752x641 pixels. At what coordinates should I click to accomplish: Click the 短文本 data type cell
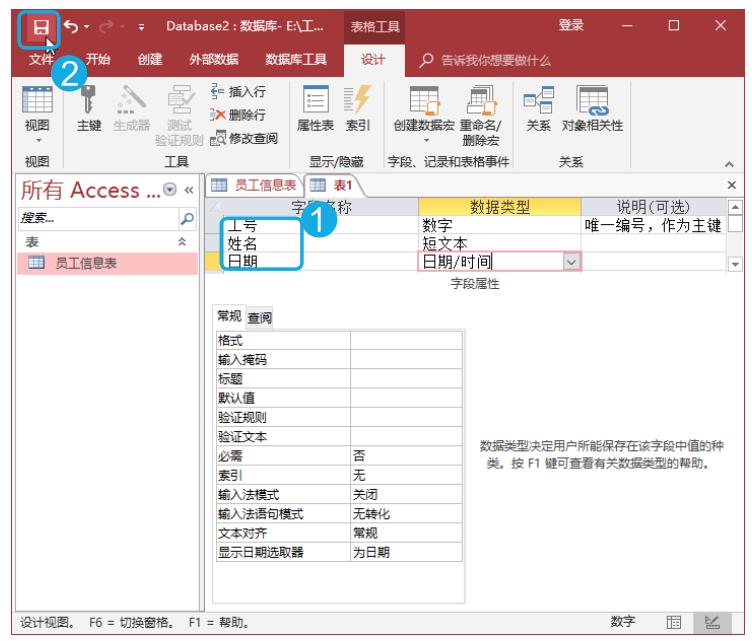[x=499, y=244]
